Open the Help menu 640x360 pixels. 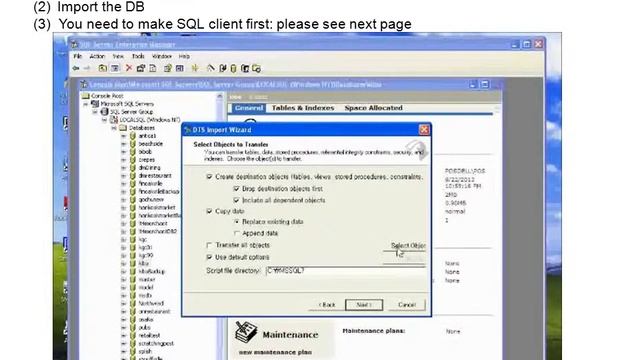point(184,56)
